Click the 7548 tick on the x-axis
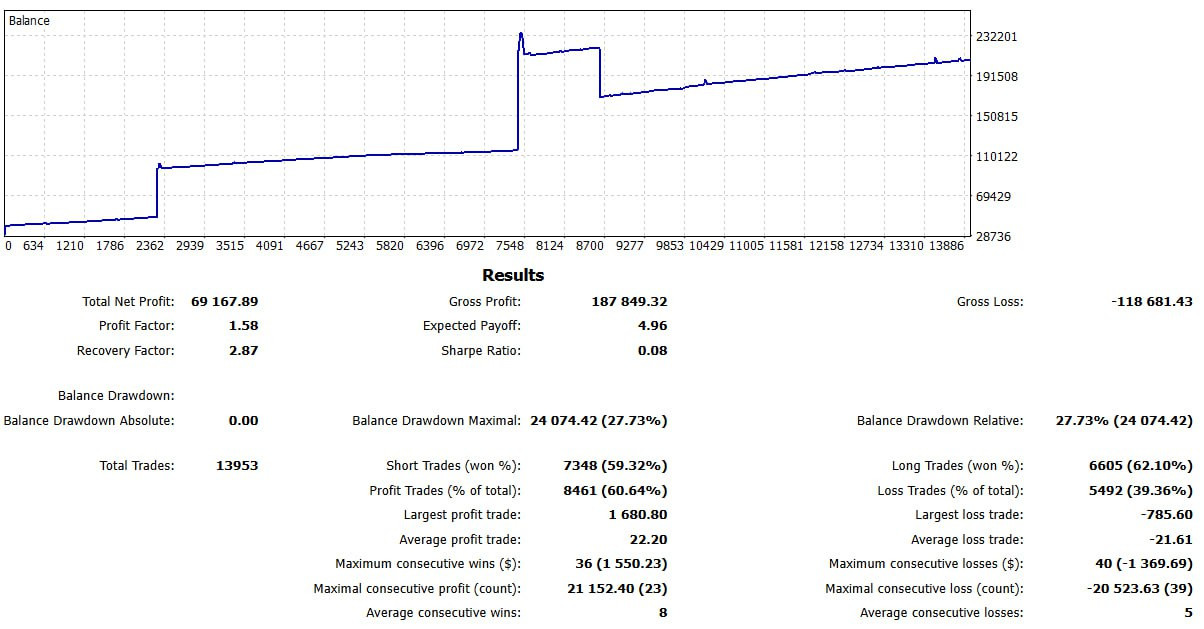The width and height of the screenshot is (1204, 629). (510, 246)
